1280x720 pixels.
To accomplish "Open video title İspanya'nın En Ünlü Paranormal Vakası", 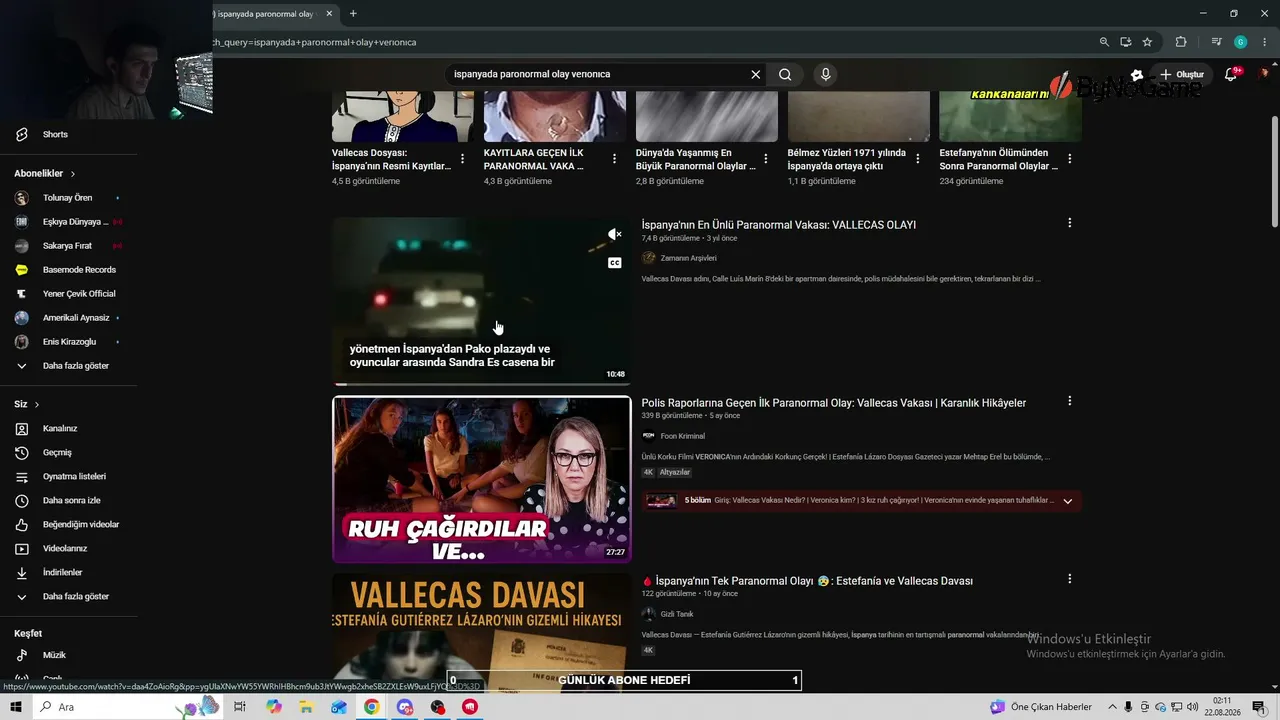I will [x=779, y=225].
